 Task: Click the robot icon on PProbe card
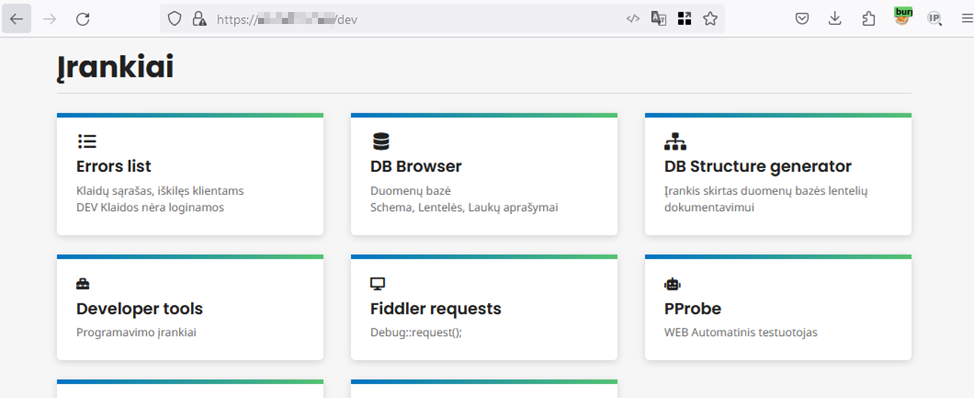[672, 284]
